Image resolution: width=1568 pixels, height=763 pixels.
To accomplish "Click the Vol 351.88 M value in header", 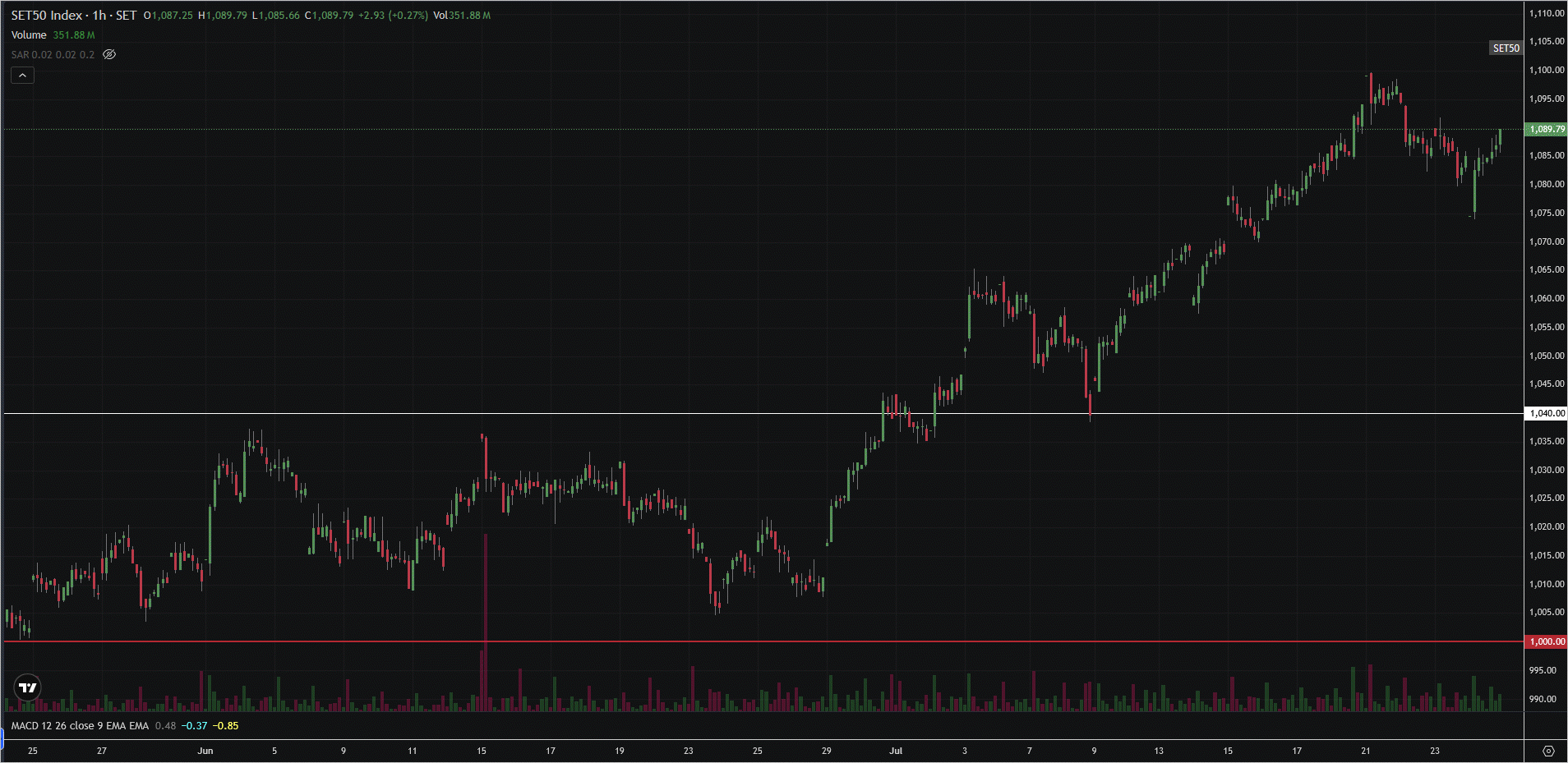I will pyautogui.click(x=462, y=15).
